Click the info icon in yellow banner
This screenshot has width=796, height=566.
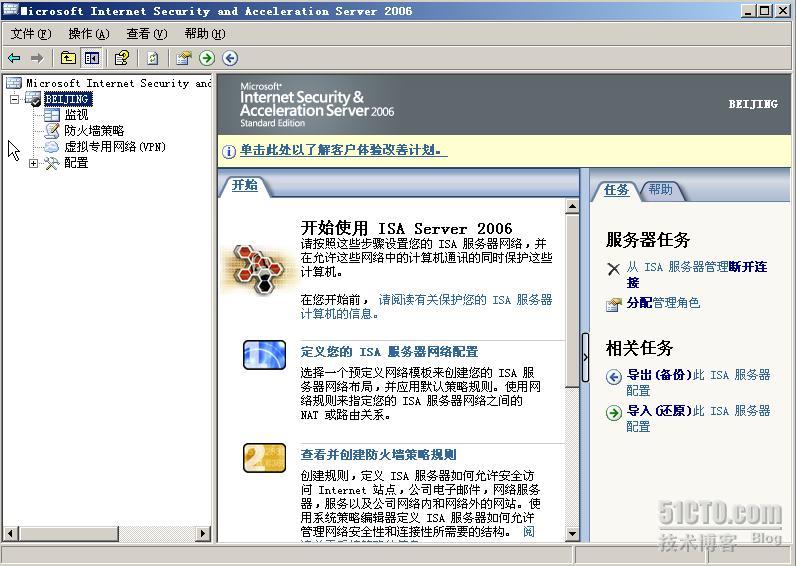[229, 151]
